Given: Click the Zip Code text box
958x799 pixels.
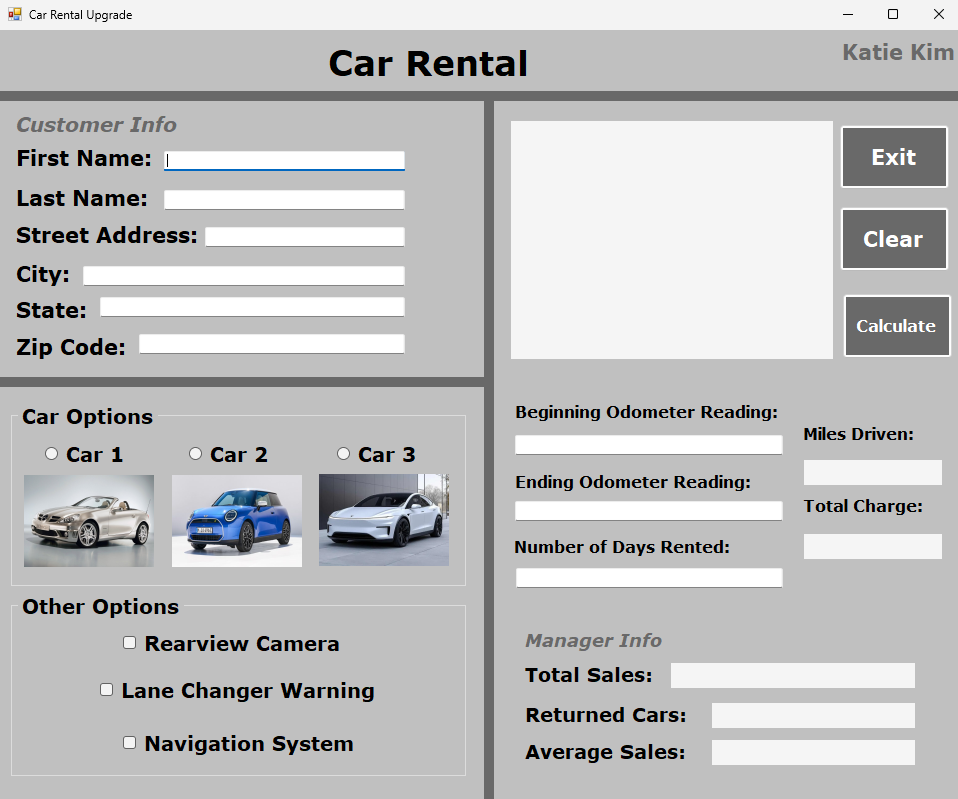Looking at the screenshot, I should 272,344.
